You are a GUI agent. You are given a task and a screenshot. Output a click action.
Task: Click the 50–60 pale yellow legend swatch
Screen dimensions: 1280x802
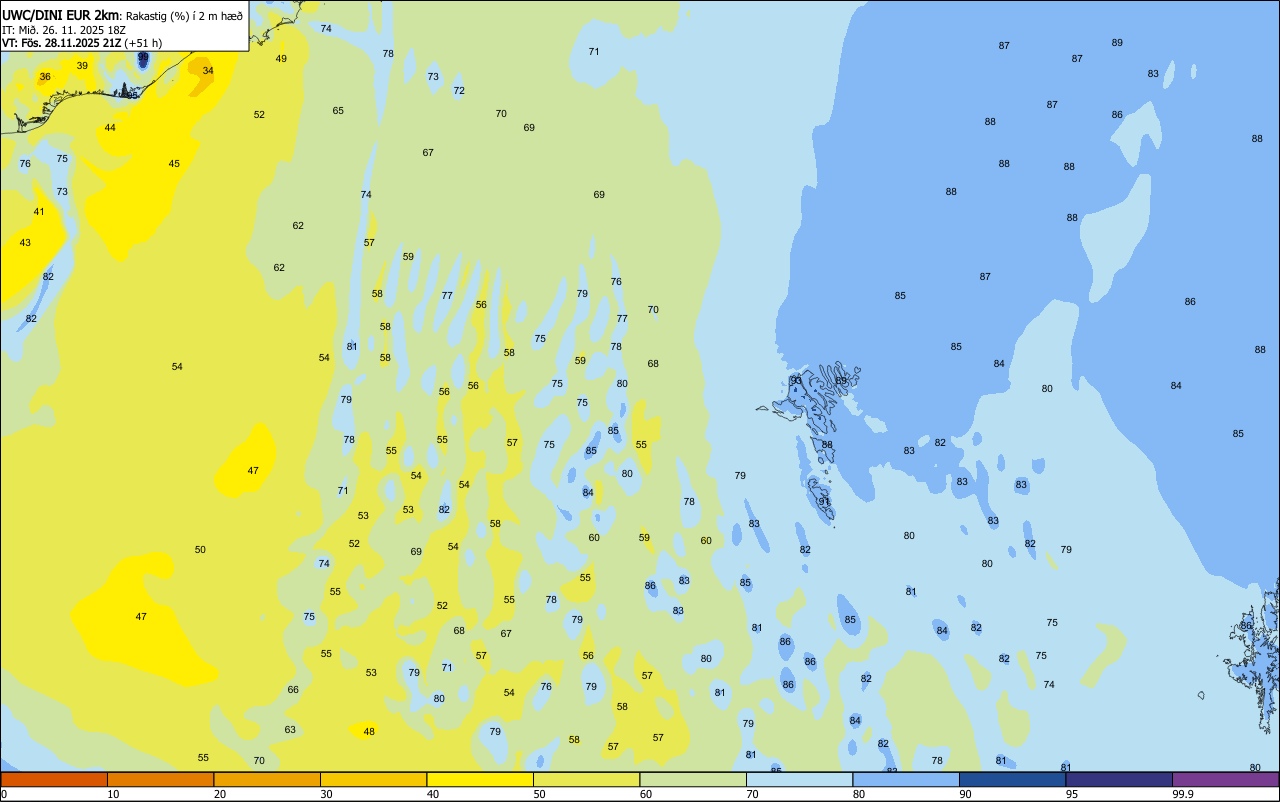pyautogui.click(x=587, y=779)
